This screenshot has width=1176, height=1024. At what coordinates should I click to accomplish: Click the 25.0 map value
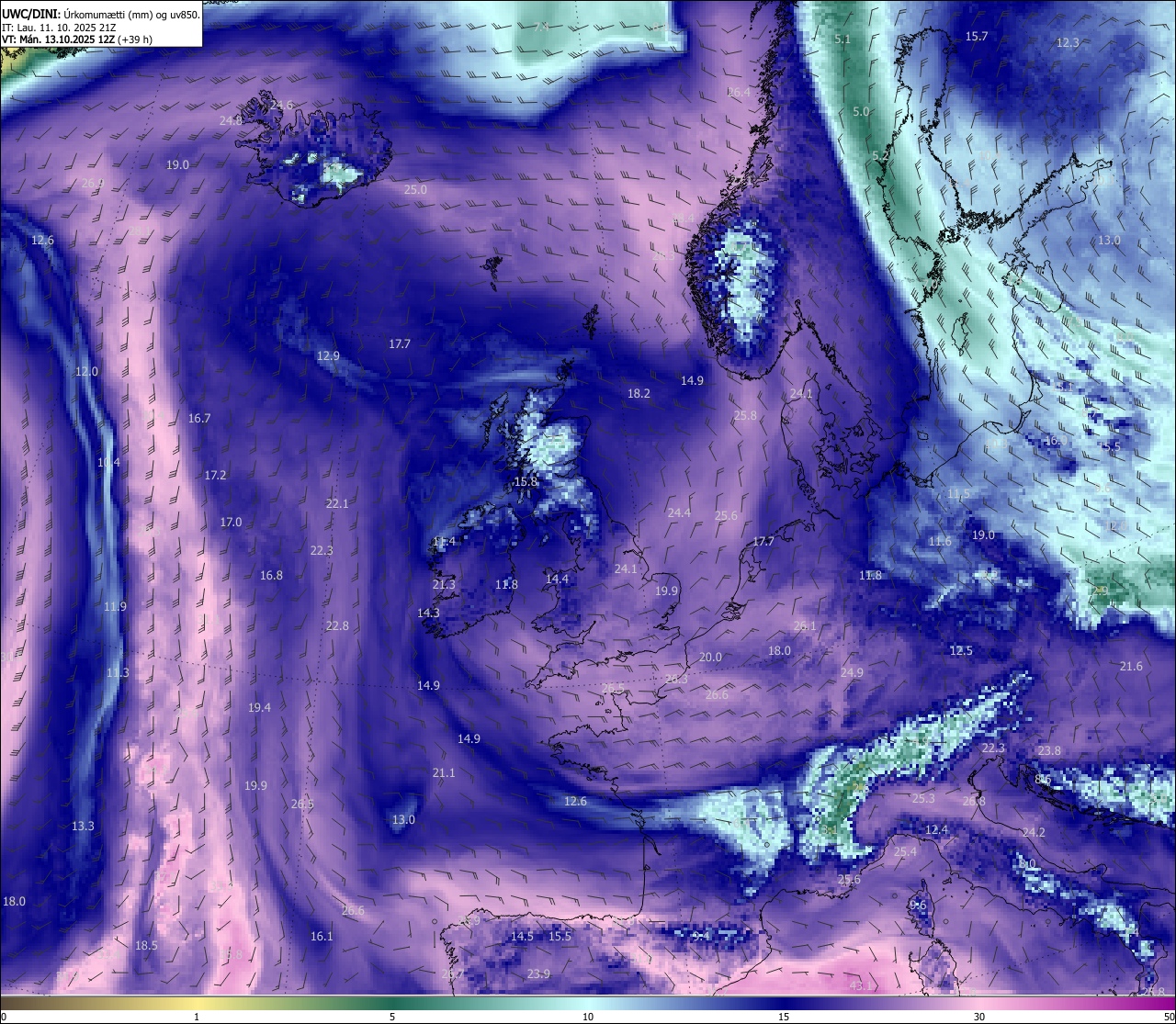click(x=415, y=190)
